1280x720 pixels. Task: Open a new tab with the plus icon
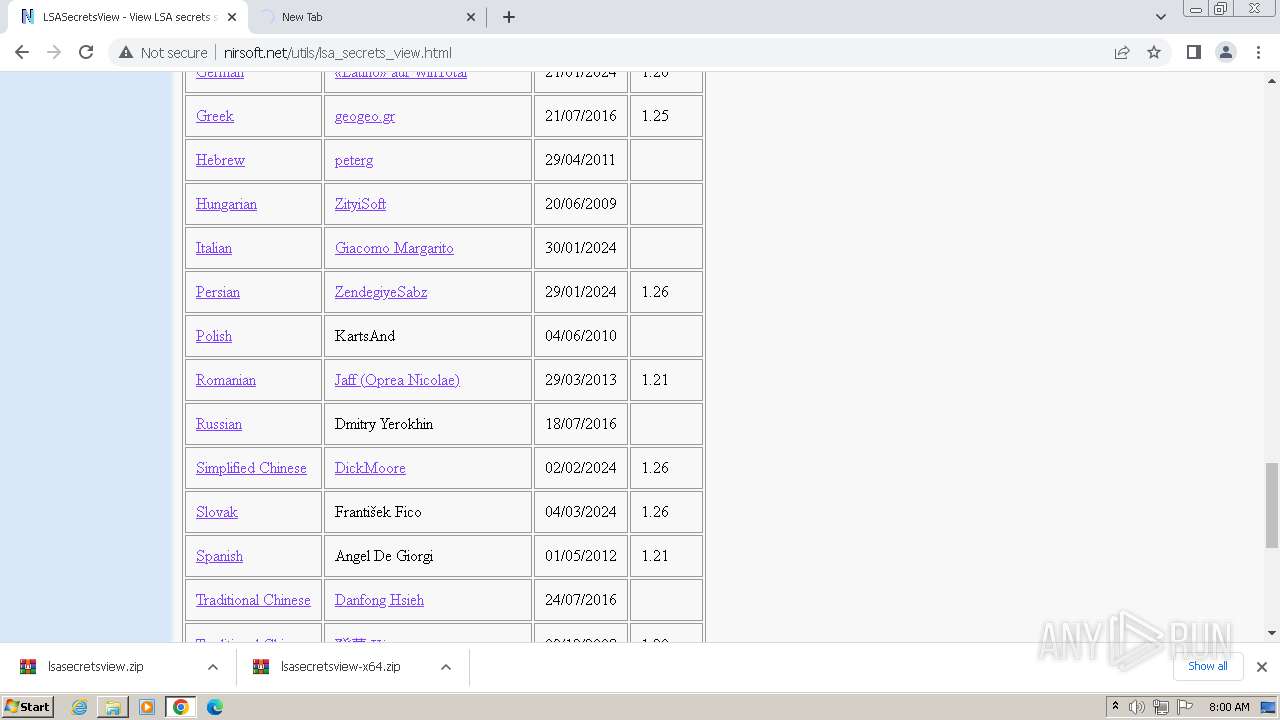click(509, 17)
